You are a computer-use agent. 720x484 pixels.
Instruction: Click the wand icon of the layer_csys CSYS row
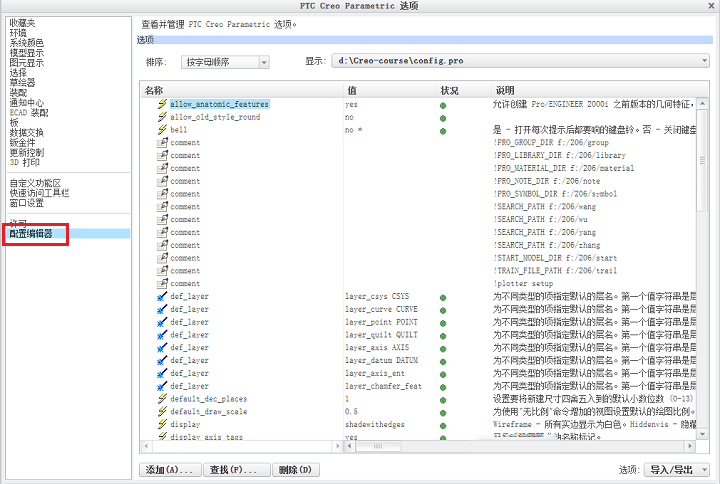click(162, 296)
